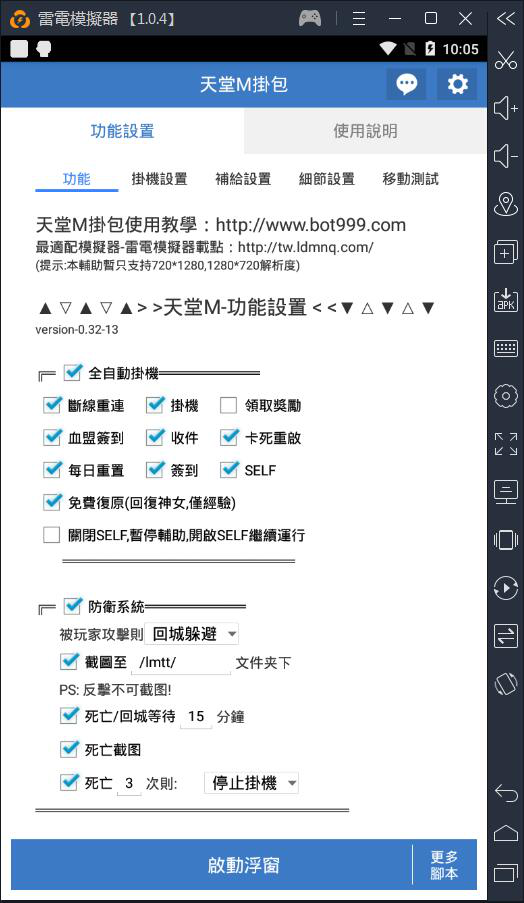524x903 pixels.
Task: Open the 回城躲避 dropdown
Action: click(x=192, y=634)
